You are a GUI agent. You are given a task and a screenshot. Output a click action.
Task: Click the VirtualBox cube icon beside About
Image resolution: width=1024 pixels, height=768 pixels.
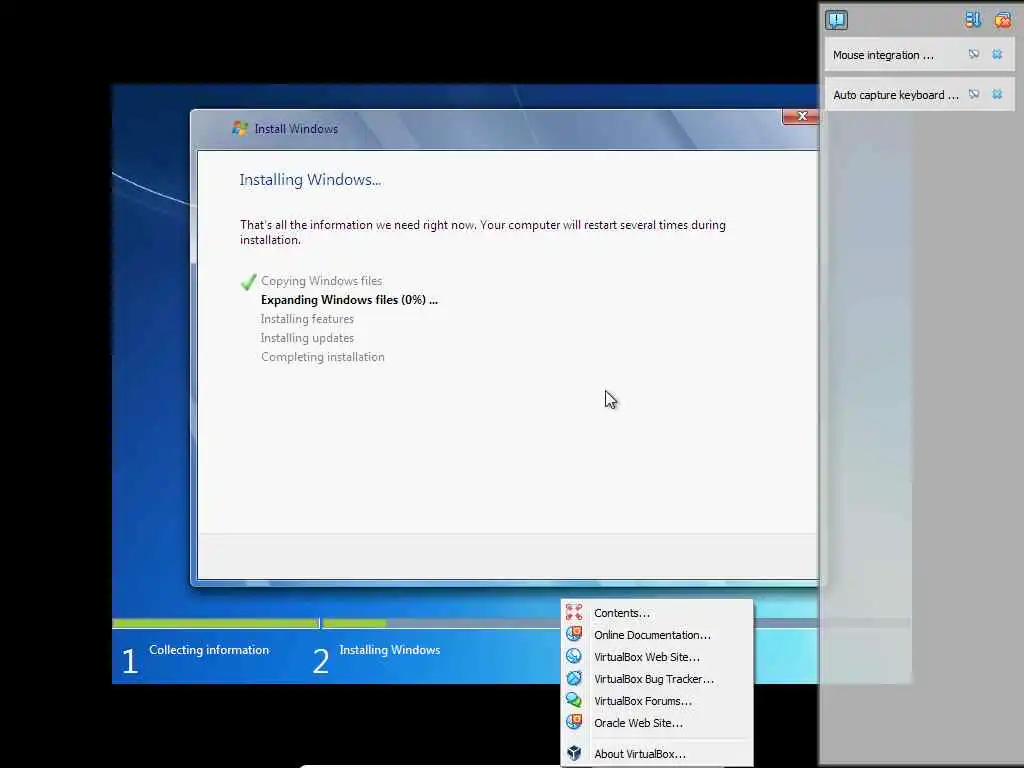pyautogui.click(x=574, y=753)
